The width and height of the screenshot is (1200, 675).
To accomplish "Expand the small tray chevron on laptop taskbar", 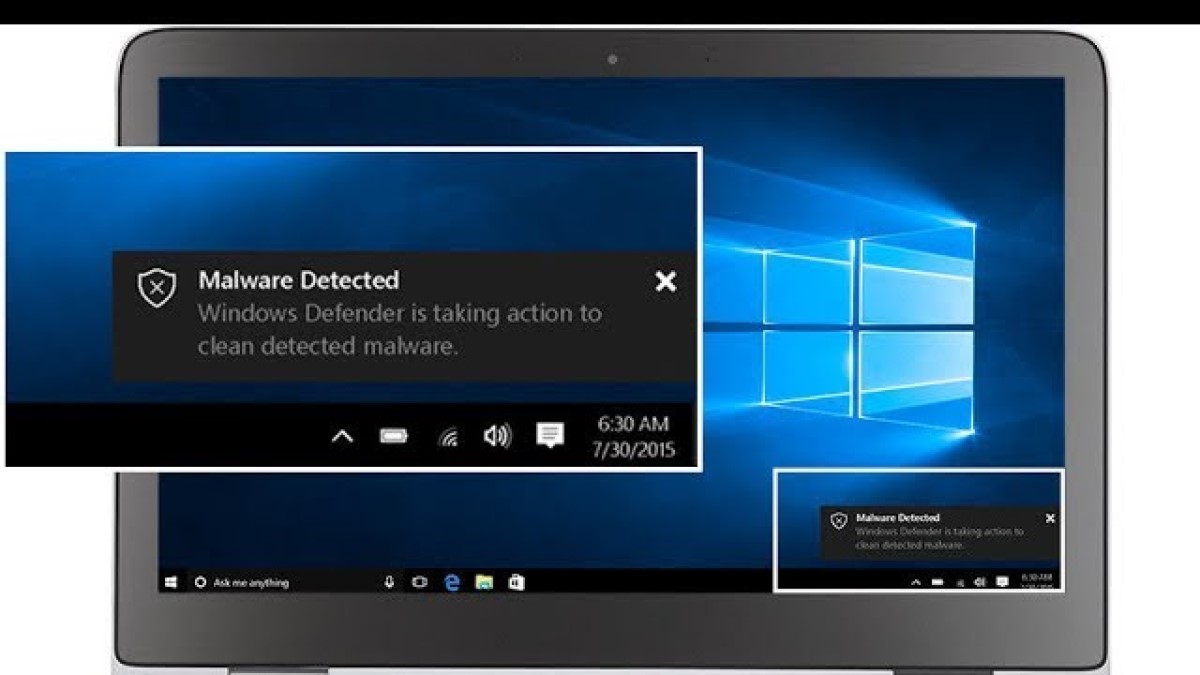I will [x=916, y=581].
